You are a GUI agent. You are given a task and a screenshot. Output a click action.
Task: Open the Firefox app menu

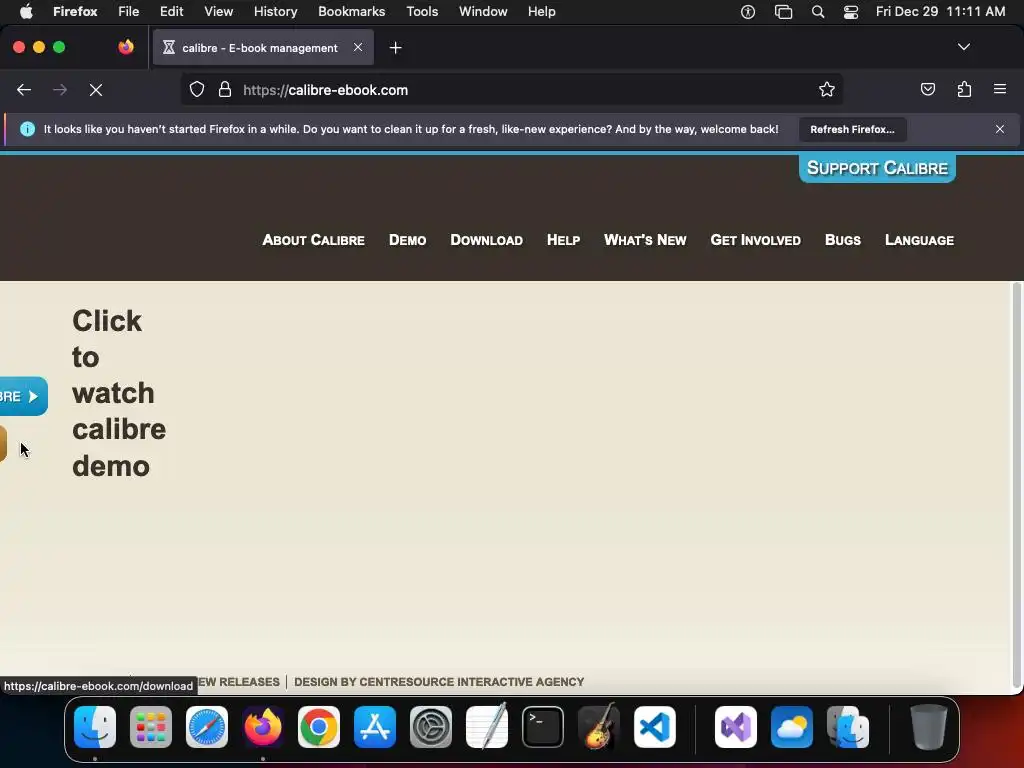tap(75, 12)
